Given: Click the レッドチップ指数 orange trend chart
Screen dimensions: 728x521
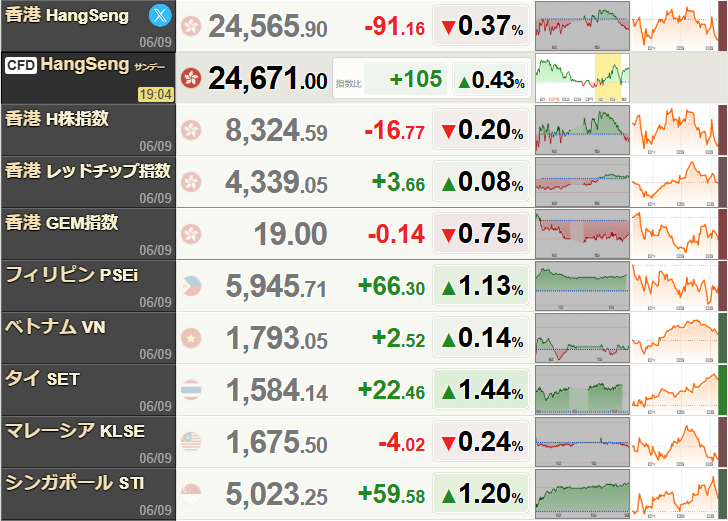Looking at the screenshot, I should pyautogui.click(x=675, y=182).
